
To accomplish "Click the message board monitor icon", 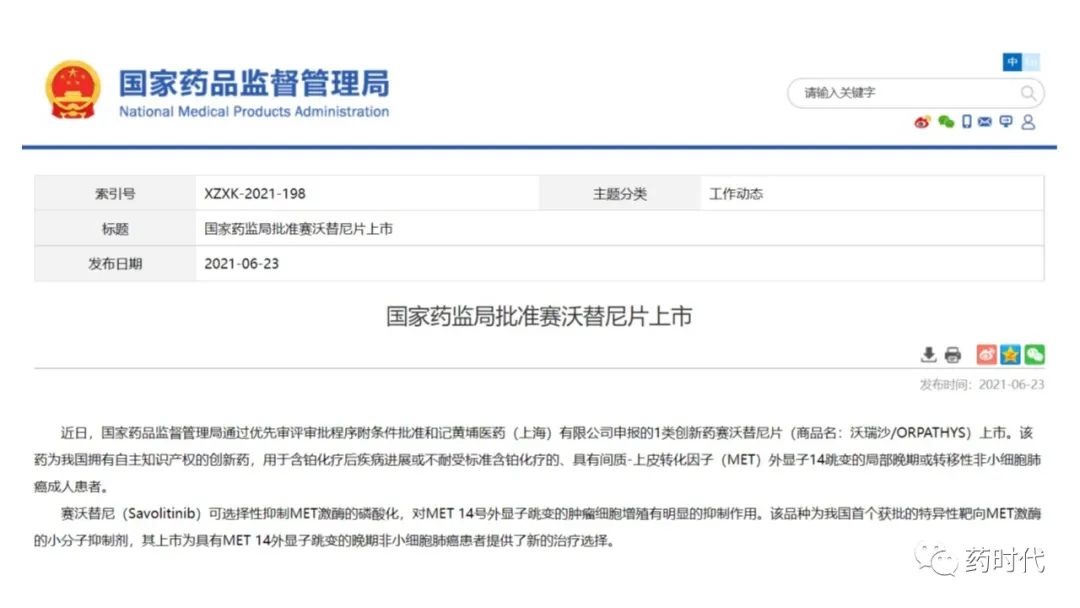I will (x=1006, y=122).
